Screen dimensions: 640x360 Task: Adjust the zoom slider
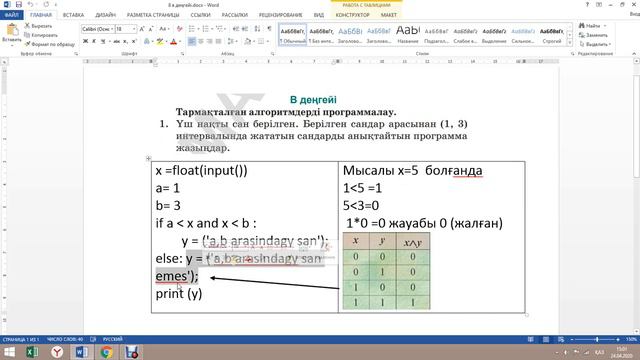(597, 339)
